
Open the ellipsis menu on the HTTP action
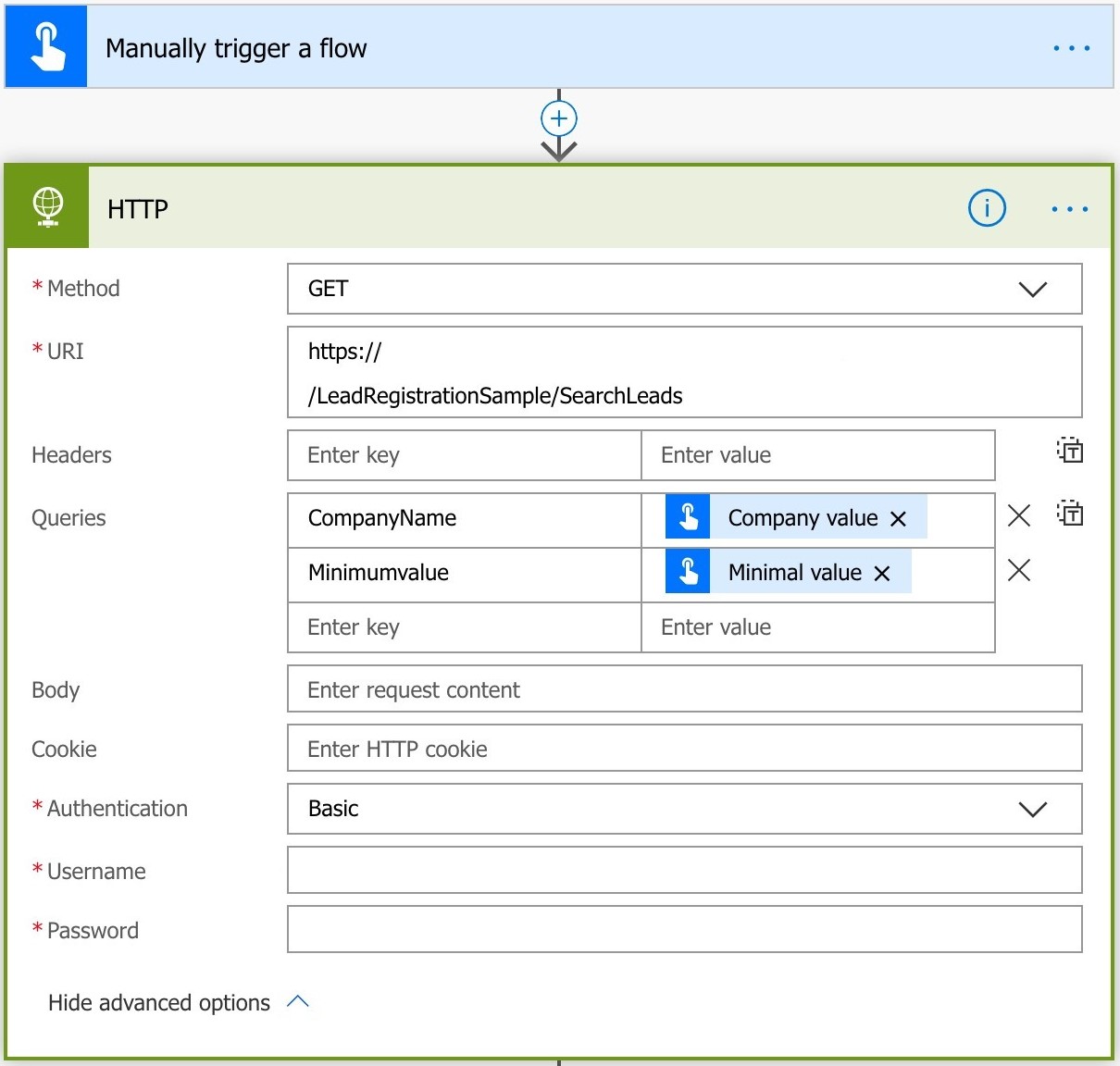[1070, 208]
